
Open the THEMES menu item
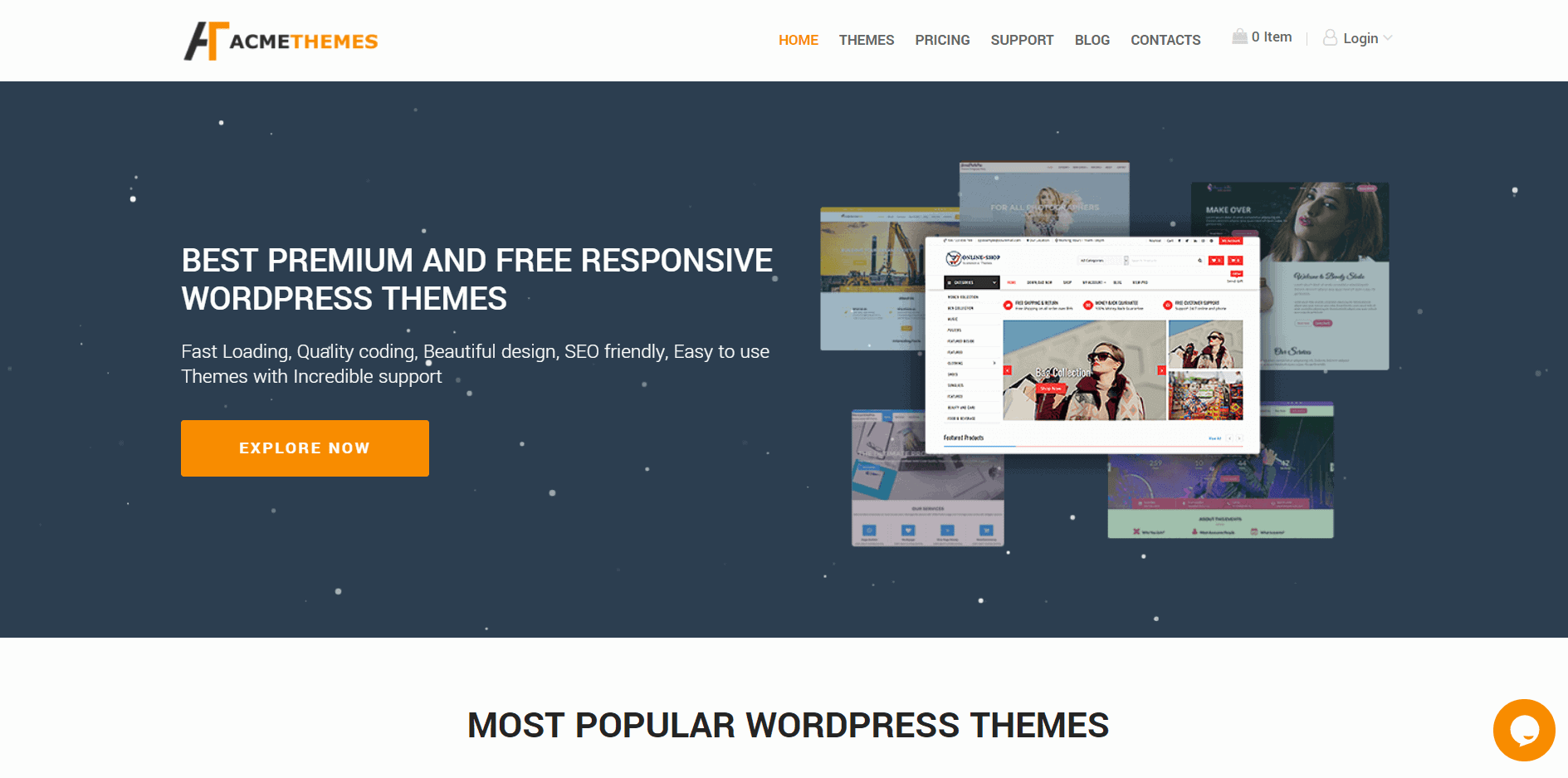tap(867, 40)
